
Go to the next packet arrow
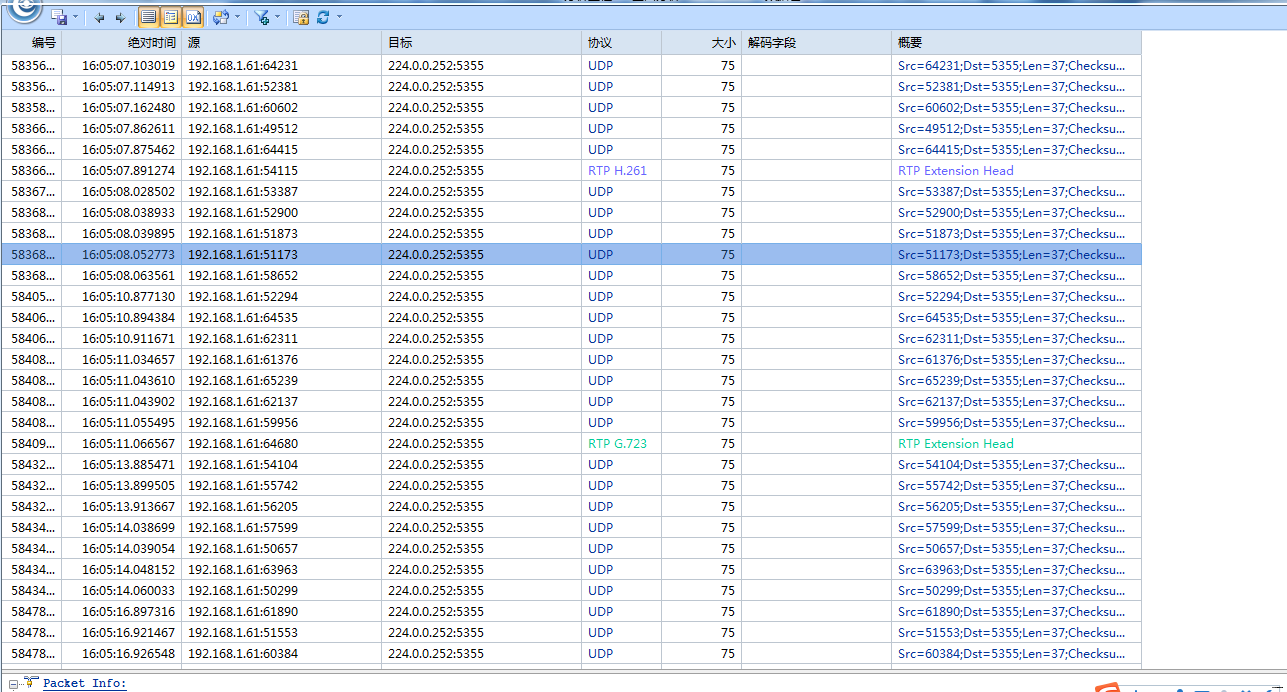click(120, 17)
